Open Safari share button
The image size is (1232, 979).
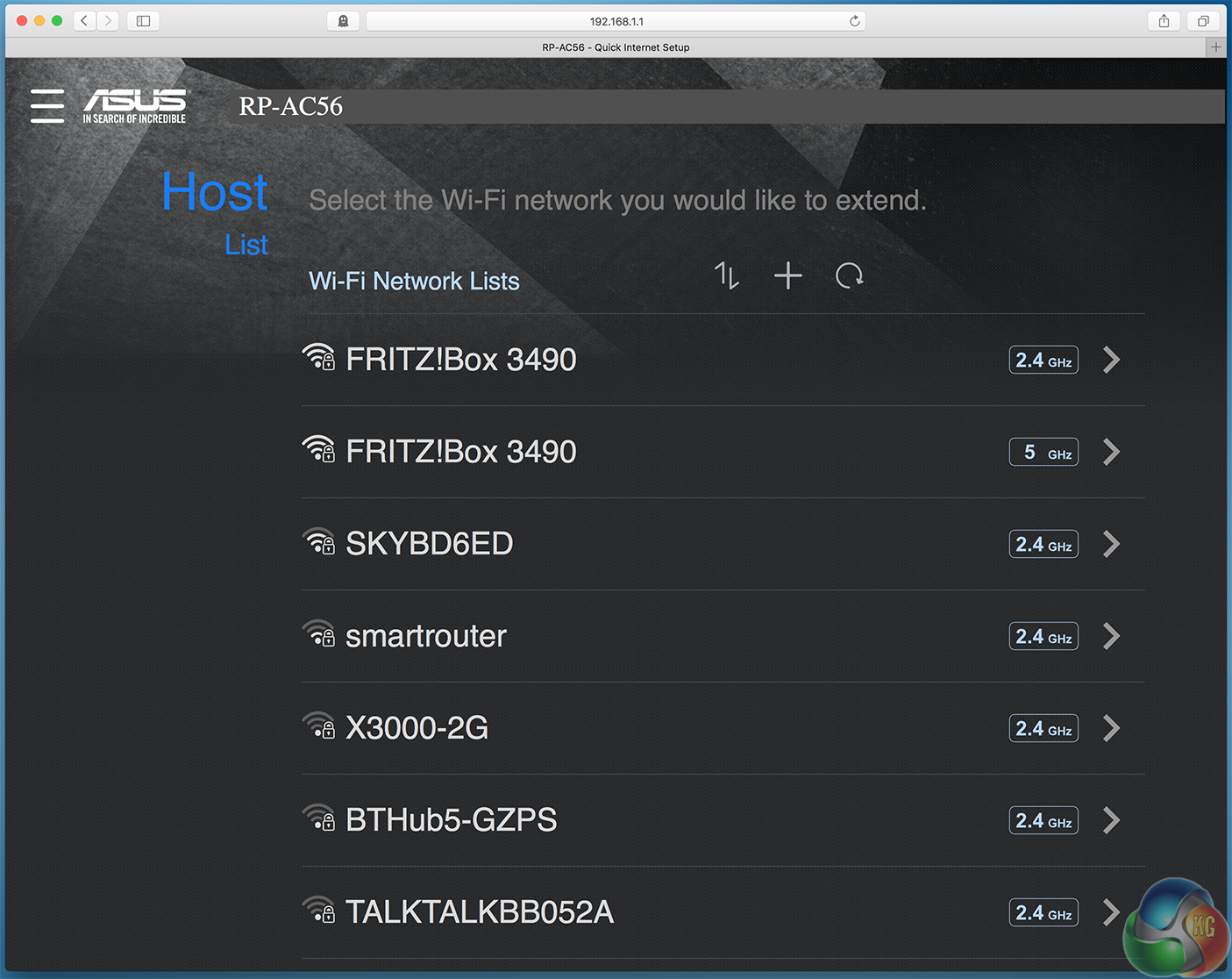1164,21
